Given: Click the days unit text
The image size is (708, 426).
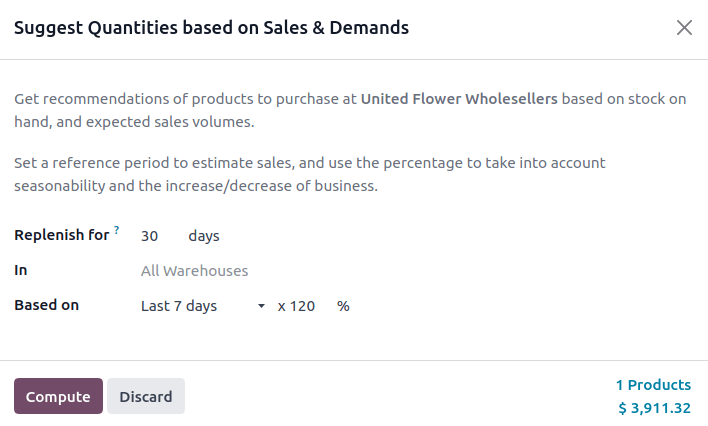Looking at the screenshot, I should [204, 236].
